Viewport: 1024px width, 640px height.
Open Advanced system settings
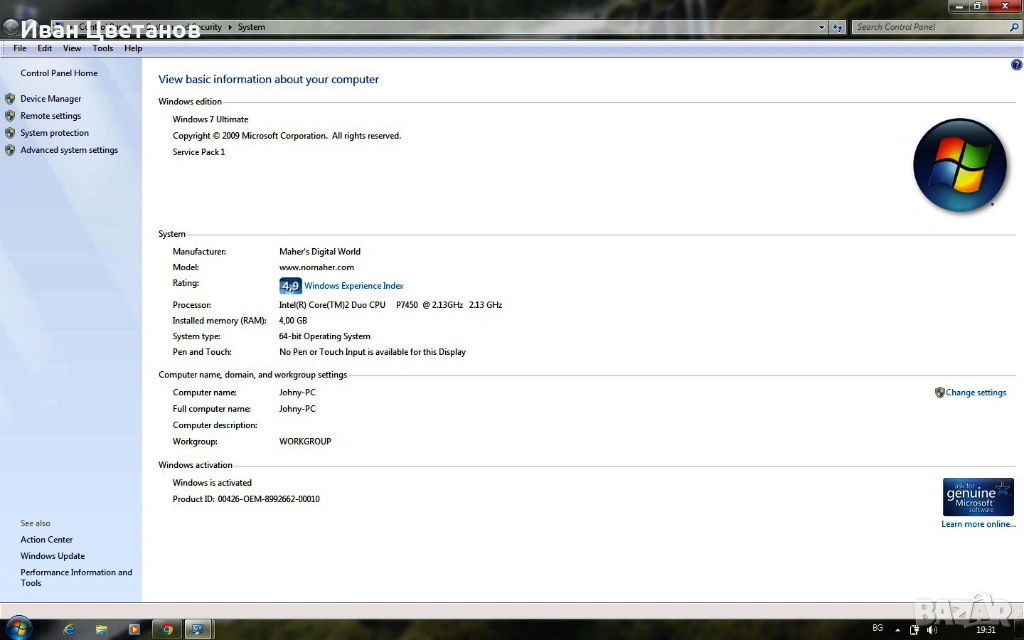click(69, 150)
